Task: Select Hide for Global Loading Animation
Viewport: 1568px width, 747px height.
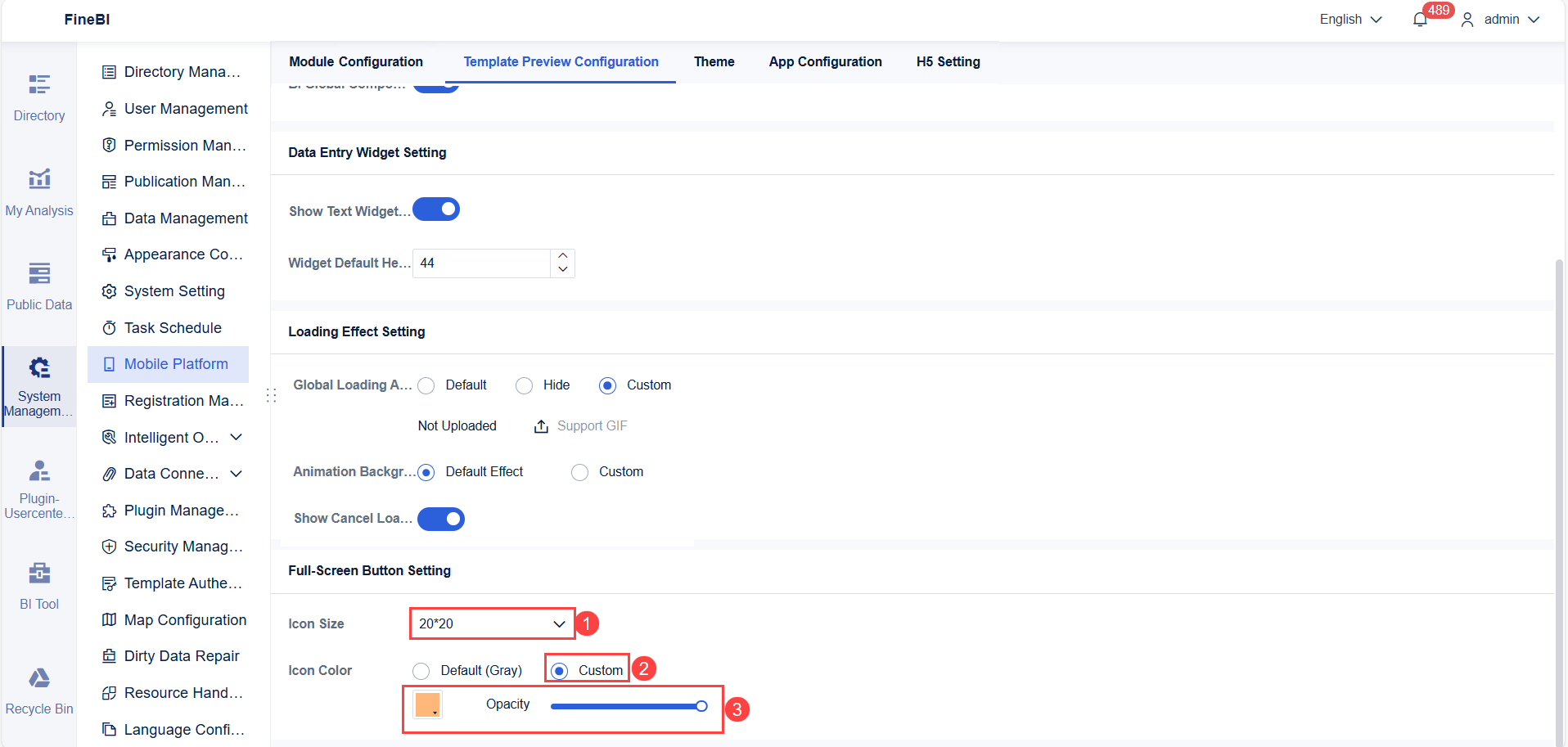Action: pos(524,385)
